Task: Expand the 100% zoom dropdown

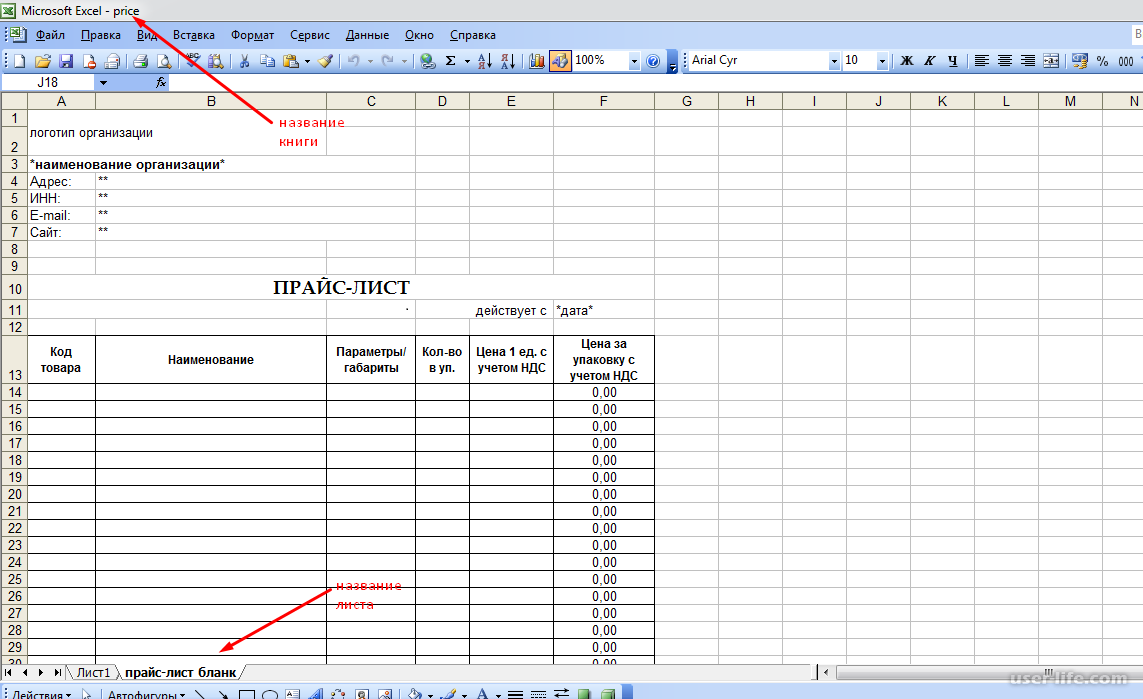Action: [634, 61]
